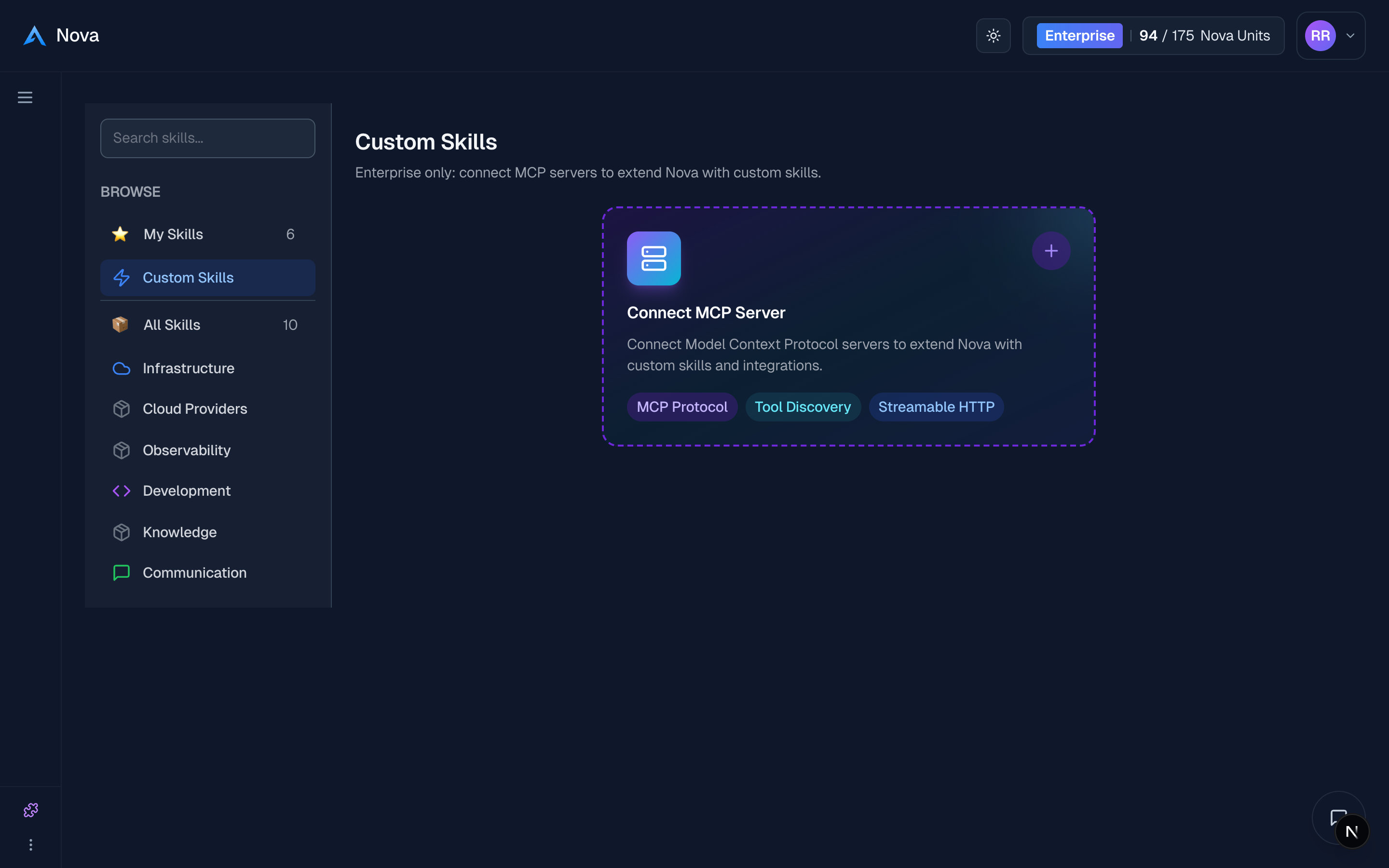Click the 94 / 175 Nova Units text

point(1204,36)
